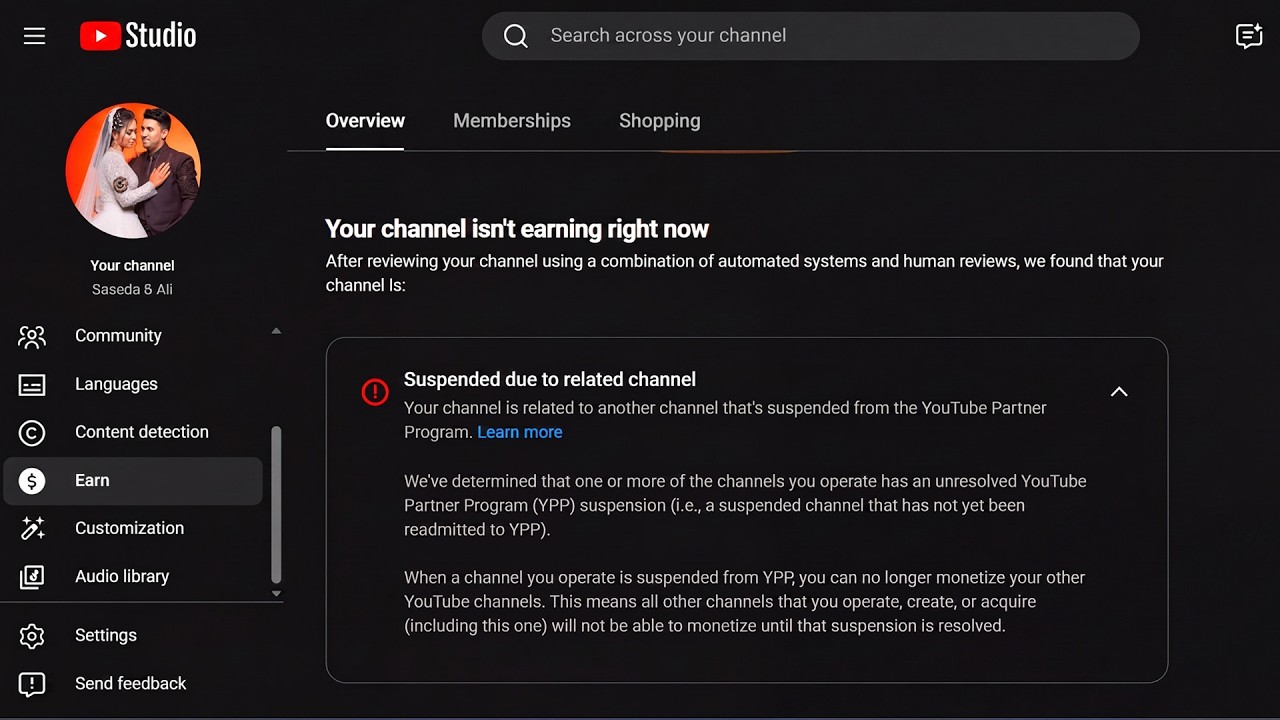Open Settings in the sidebar
This screenshot has width=1280, height=720.
click(x=133, y=636)
